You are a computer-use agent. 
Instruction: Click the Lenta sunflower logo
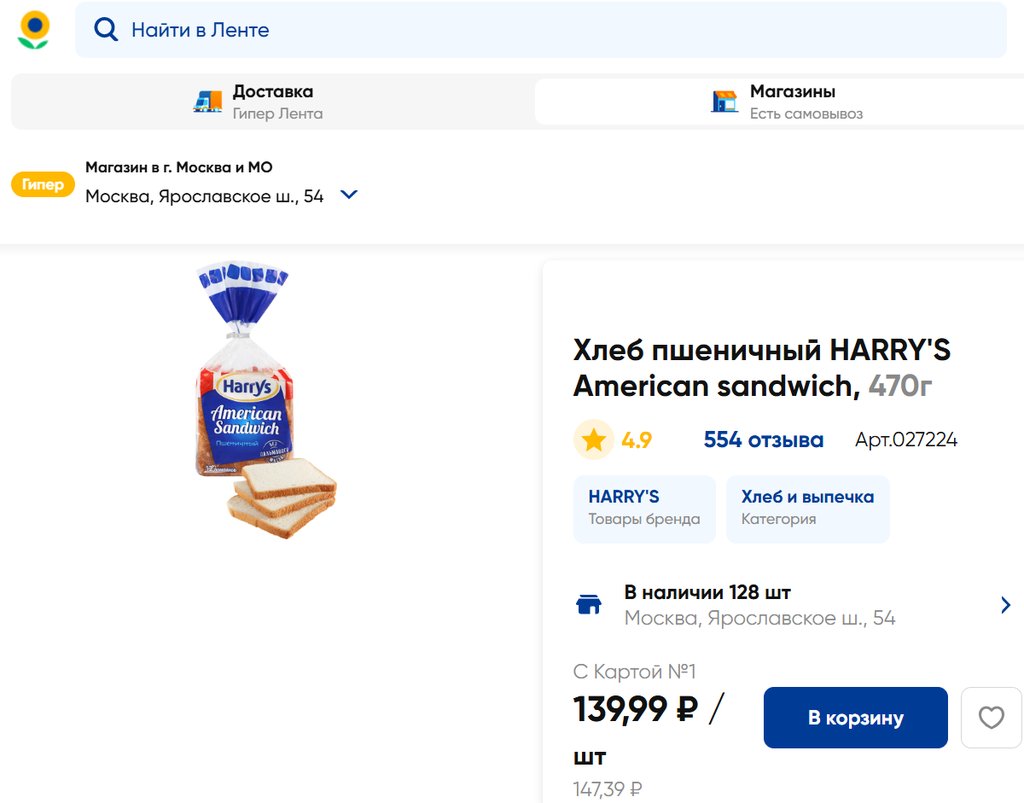pyautogui.click(x=34, y=30)
